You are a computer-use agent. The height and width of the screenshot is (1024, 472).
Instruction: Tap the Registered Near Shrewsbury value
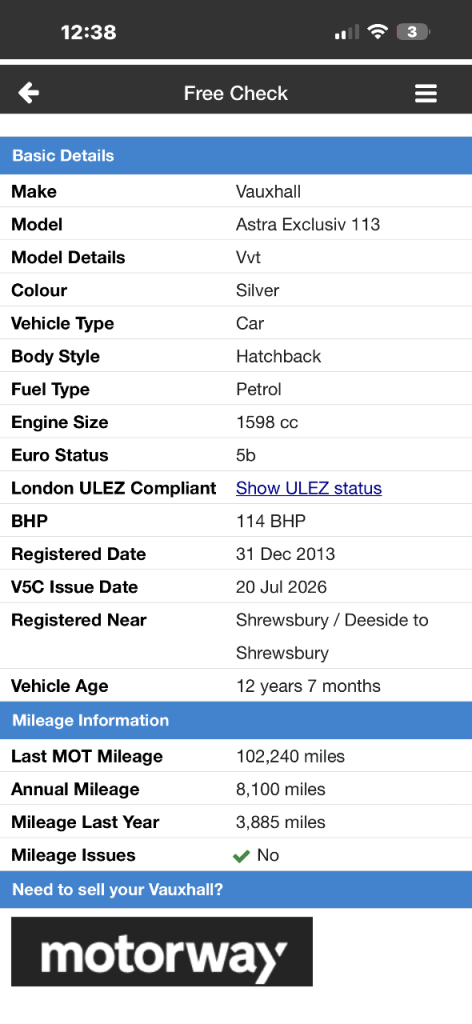(x=332, y=636)
